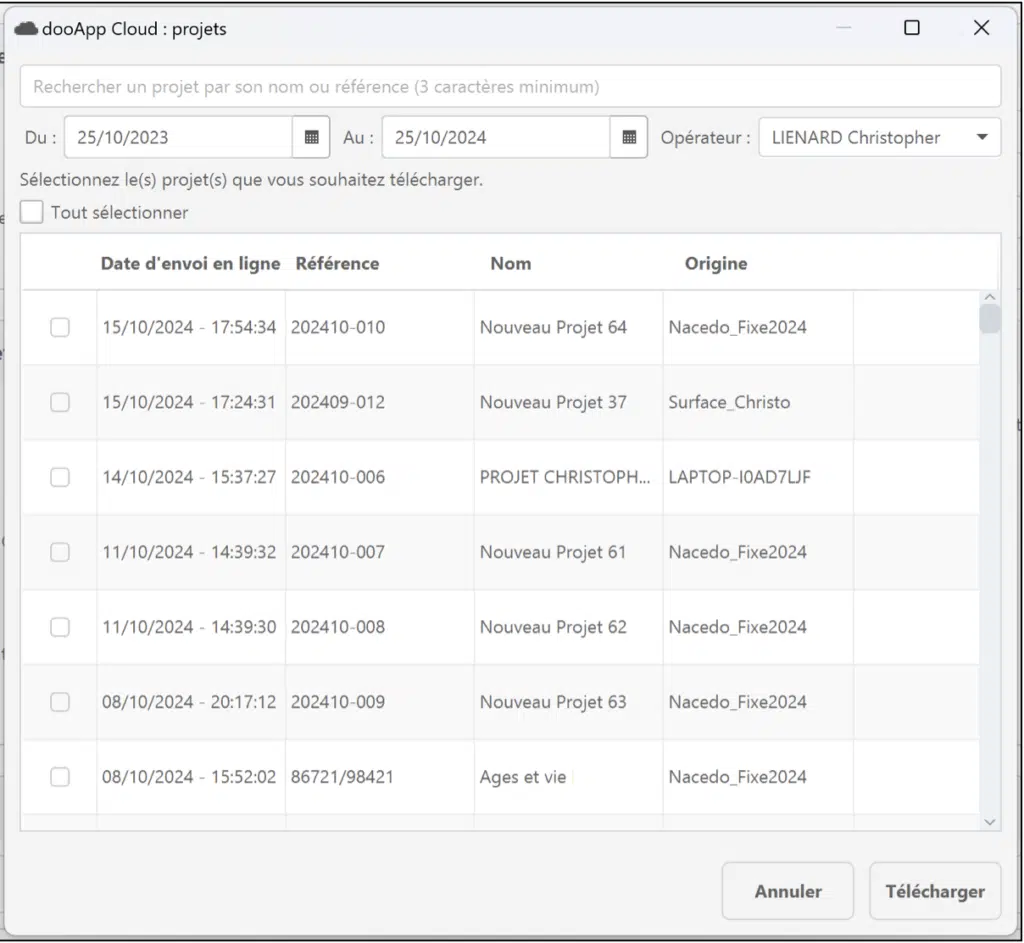
Task: Select reference 202410-006
Action: [x=338, y=477]
